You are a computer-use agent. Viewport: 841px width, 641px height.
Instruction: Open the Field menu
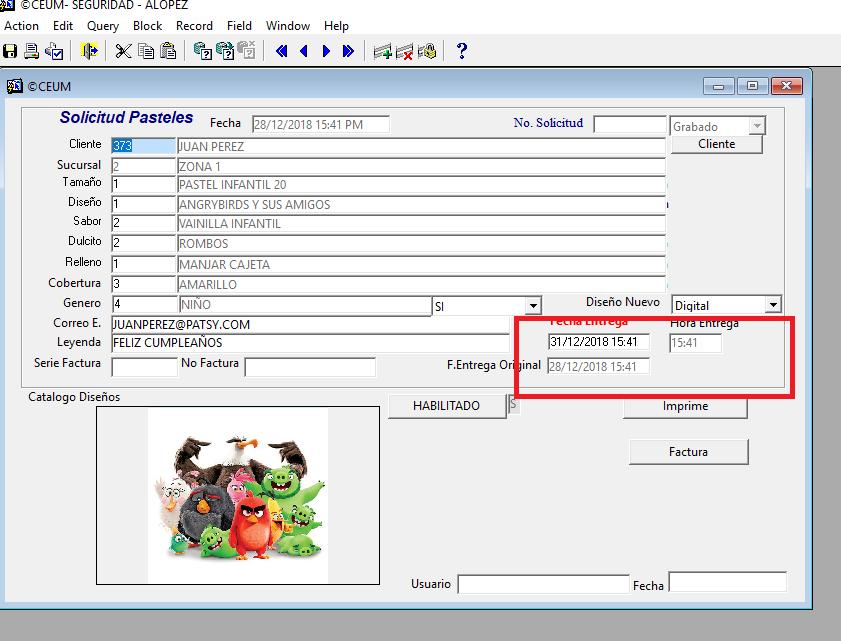239,26
